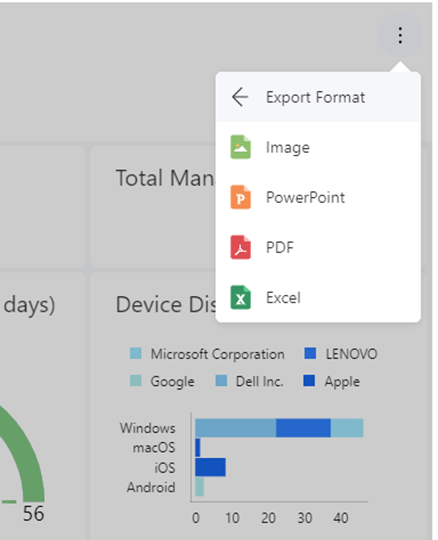Click the red PDF file icon

(x=240, y=247)
